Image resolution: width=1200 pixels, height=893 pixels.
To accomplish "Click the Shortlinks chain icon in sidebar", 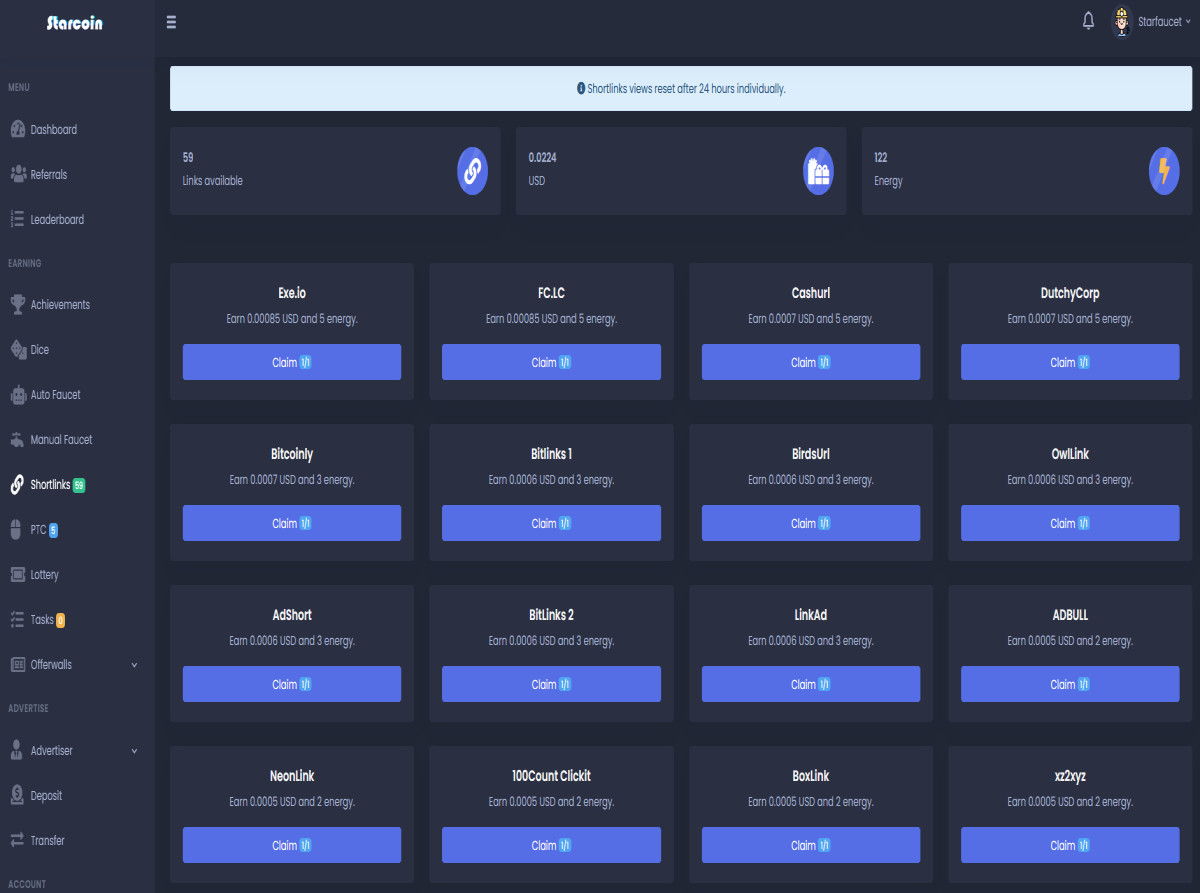I will click(17, 484).
